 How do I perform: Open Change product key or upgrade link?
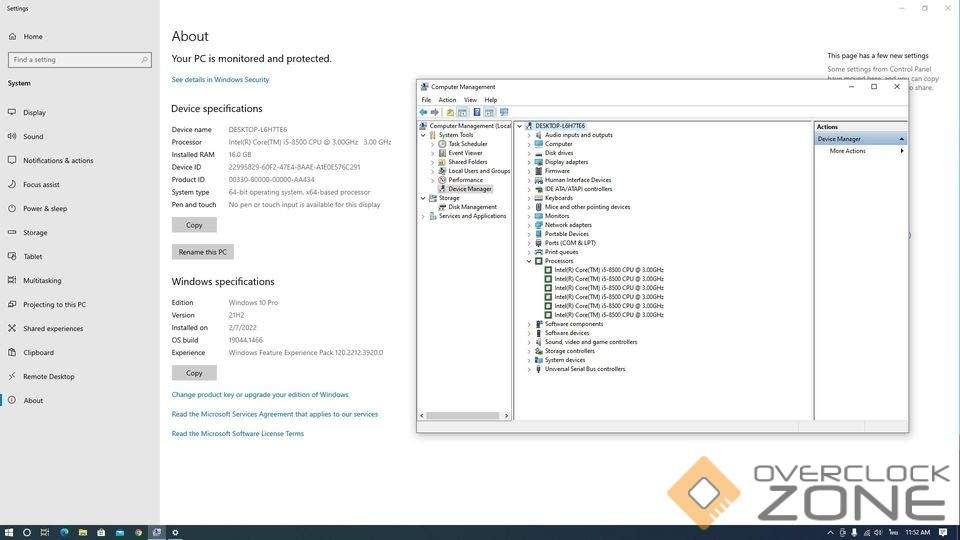(260, 395)
